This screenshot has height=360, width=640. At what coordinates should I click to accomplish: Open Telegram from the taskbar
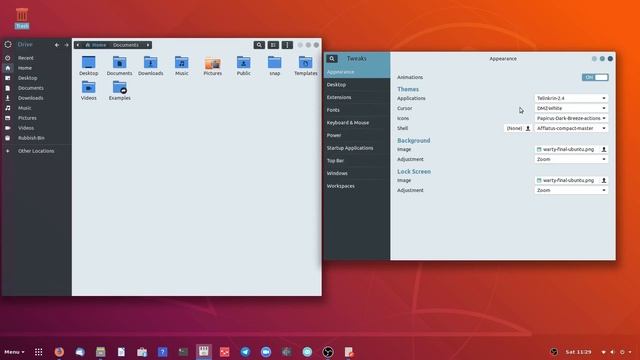coord(245,352)
